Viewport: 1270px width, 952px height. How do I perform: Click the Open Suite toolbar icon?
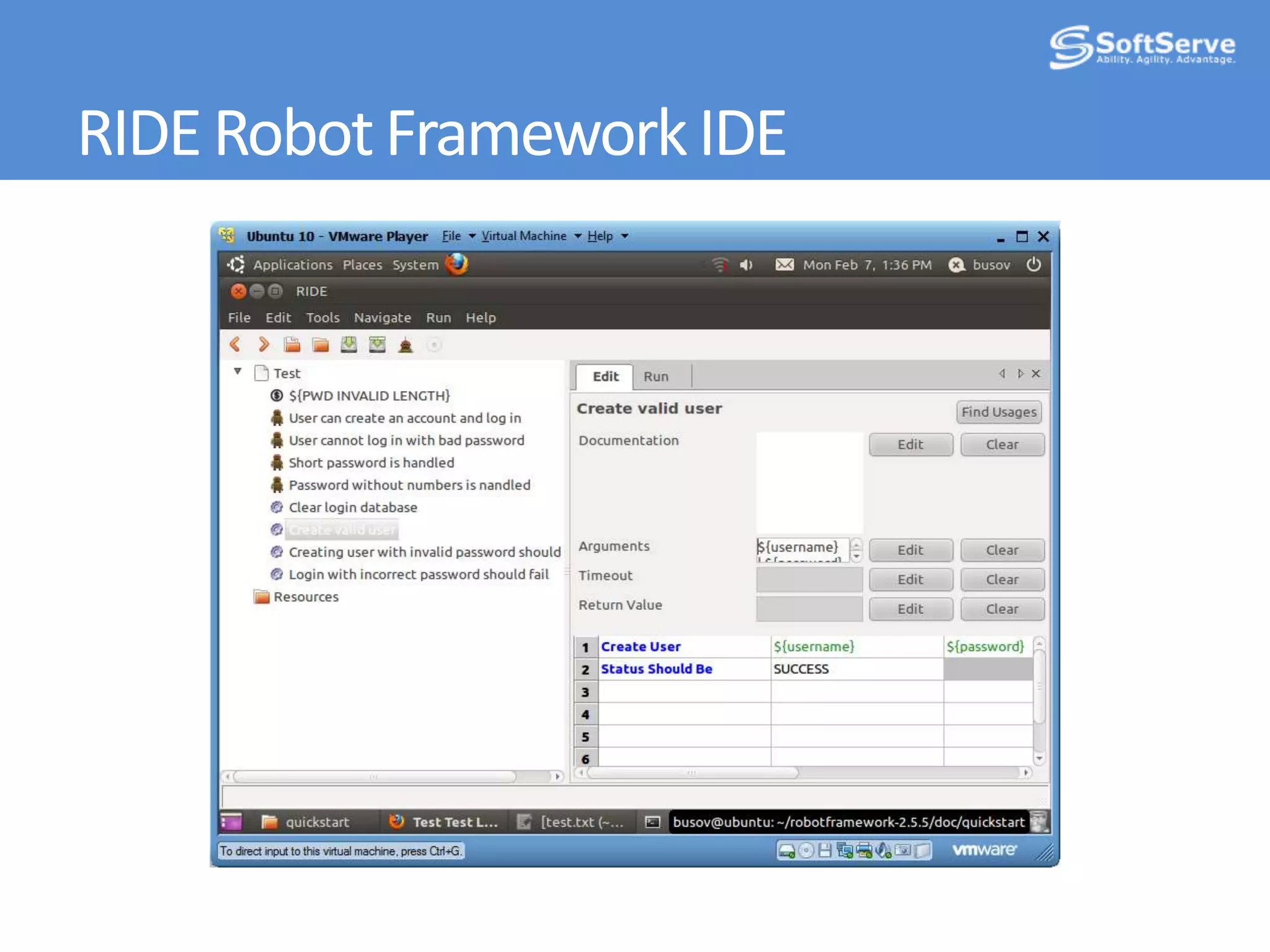(x=292, y=345)
